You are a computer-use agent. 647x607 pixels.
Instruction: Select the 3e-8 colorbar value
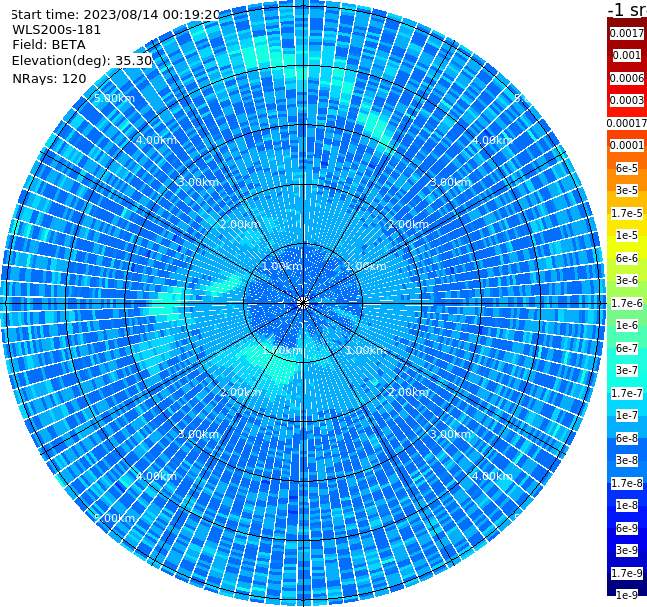coord(627,460)
